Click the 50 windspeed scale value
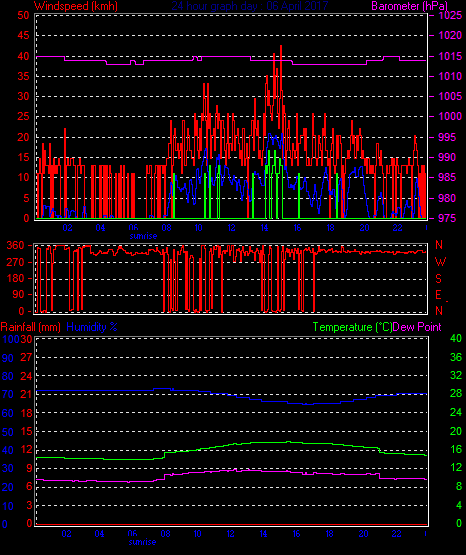 (x=23, y=15)
